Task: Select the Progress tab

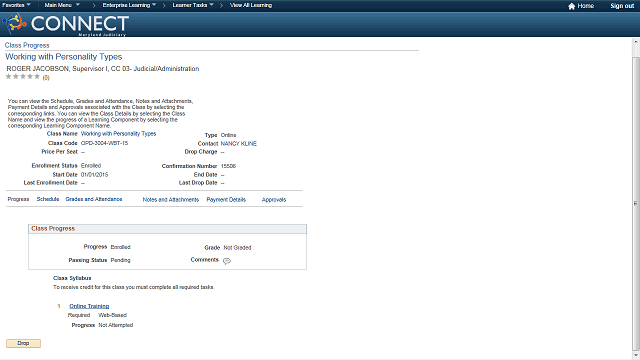Action: (x=18, y=199)
